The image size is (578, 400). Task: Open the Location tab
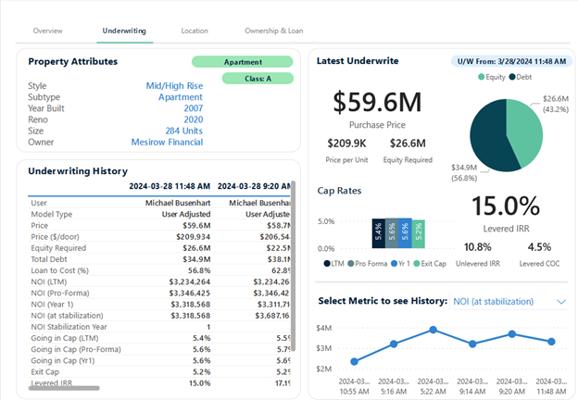(195, 31)
